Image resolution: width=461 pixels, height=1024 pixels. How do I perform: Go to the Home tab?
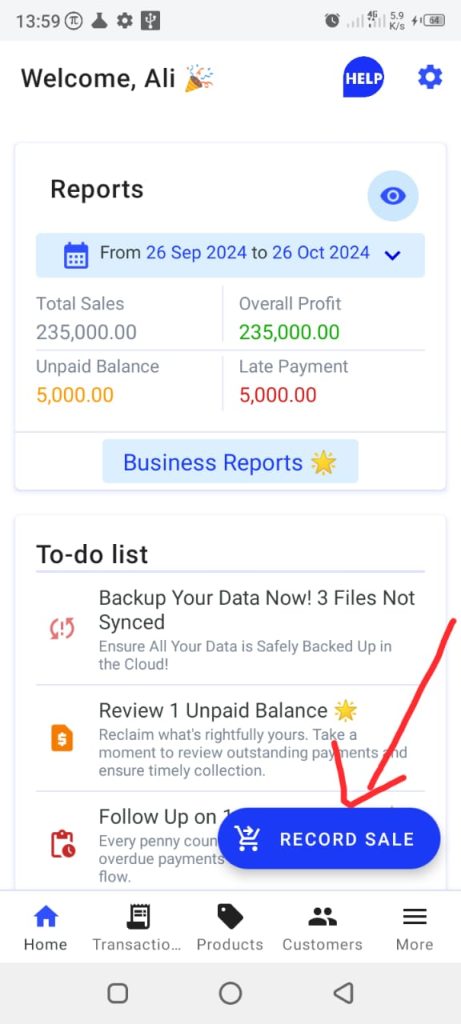pos(46,928)
